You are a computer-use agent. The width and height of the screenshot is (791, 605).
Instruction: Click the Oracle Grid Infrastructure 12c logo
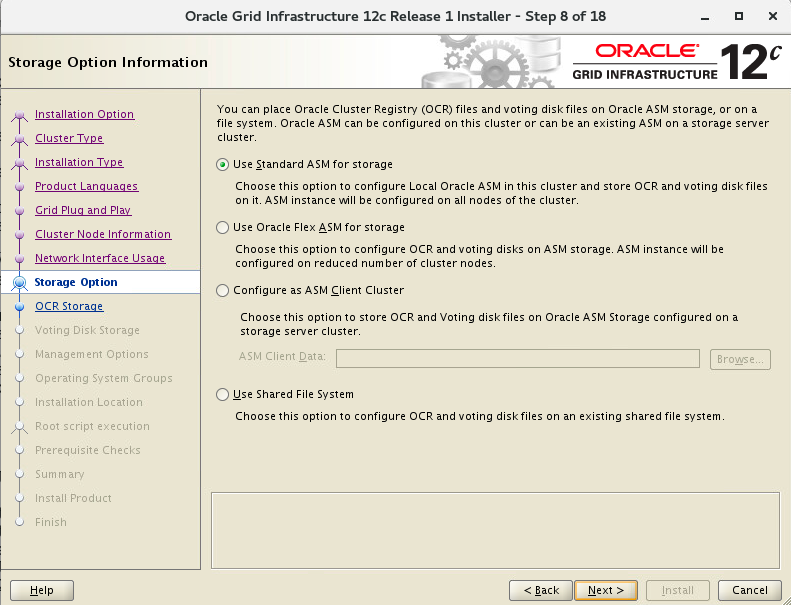click(677, 62)
